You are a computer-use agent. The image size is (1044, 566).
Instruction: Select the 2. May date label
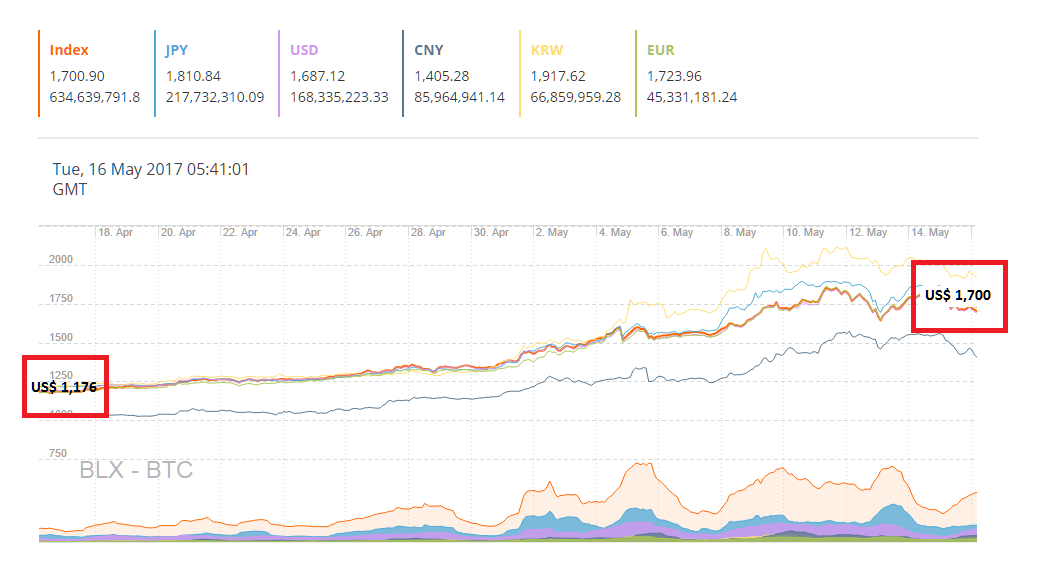click(x=550, y=232)
